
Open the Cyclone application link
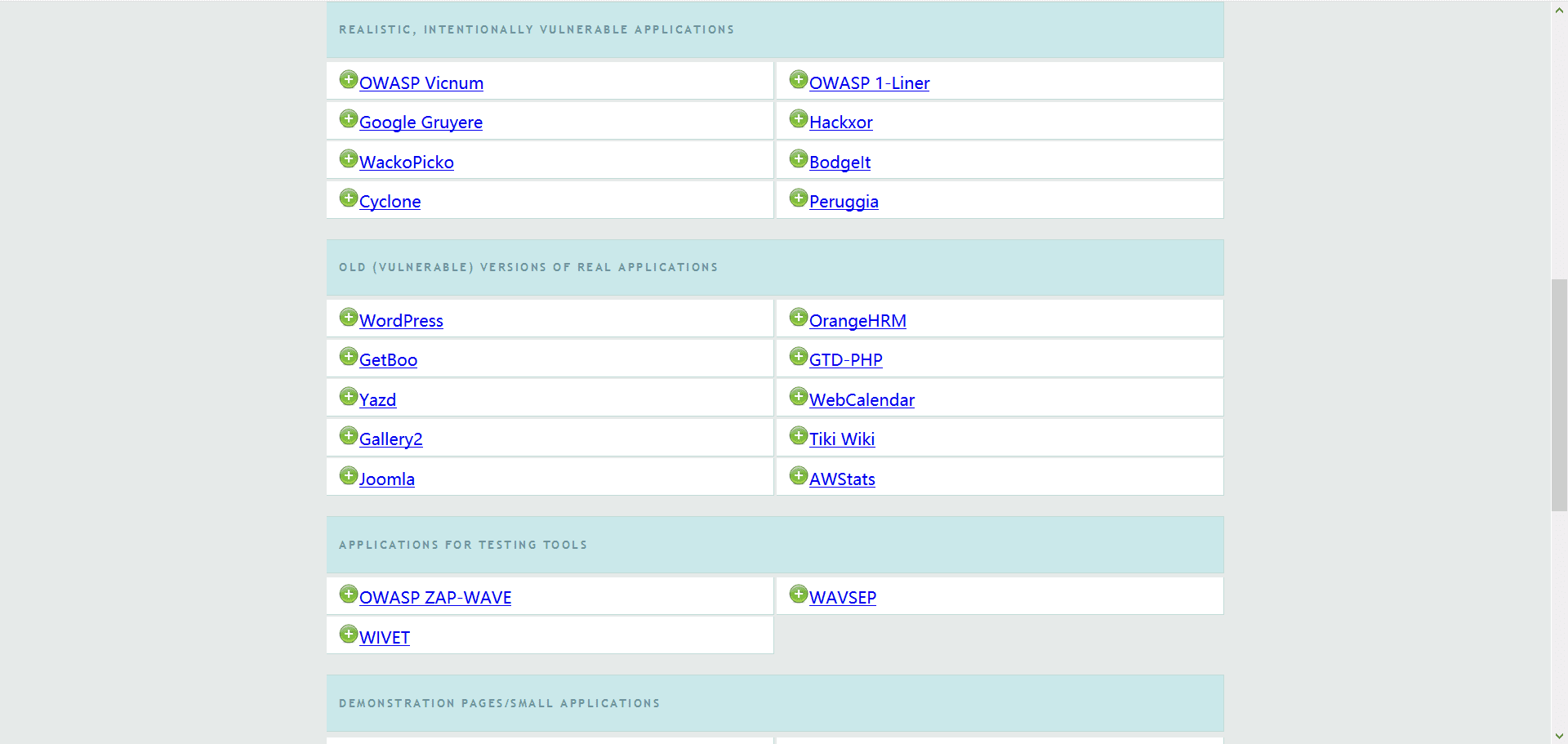[390, 202]
